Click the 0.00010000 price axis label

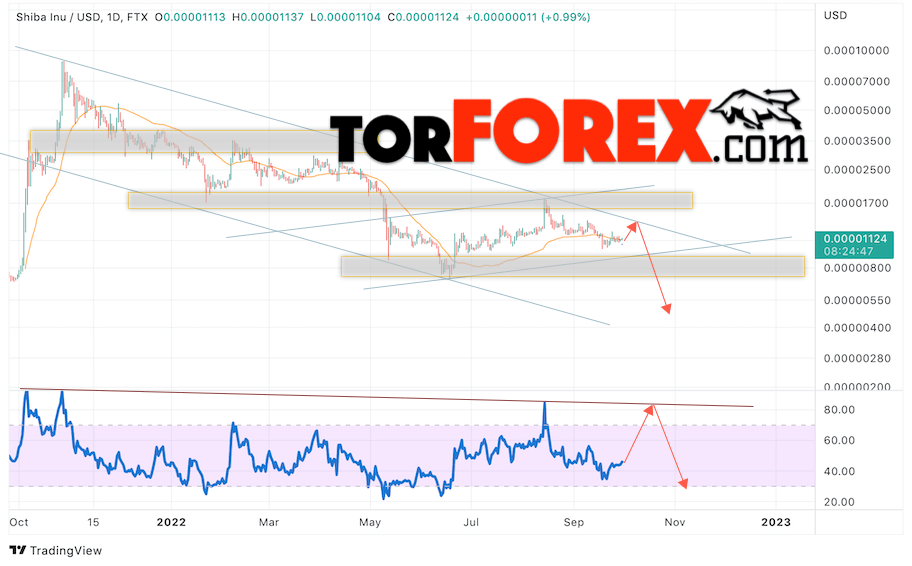tap(856, 51)
